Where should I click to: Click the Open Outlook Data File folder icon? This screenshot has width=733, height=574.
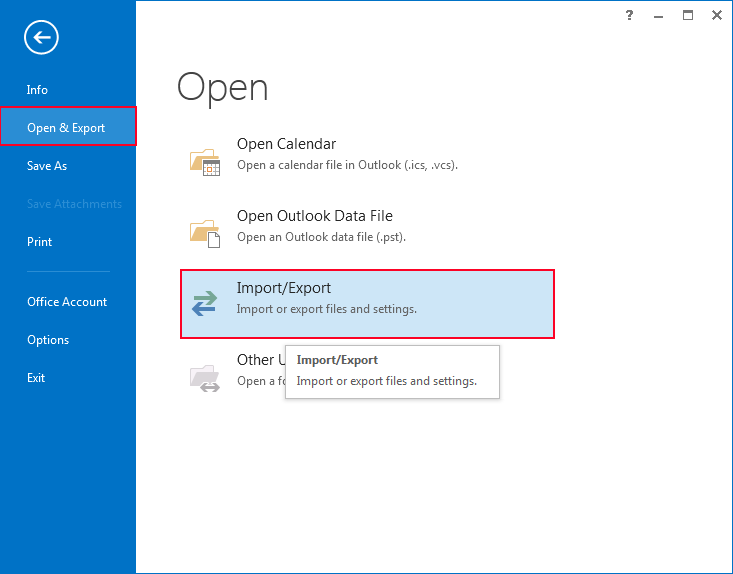(205, 234)
